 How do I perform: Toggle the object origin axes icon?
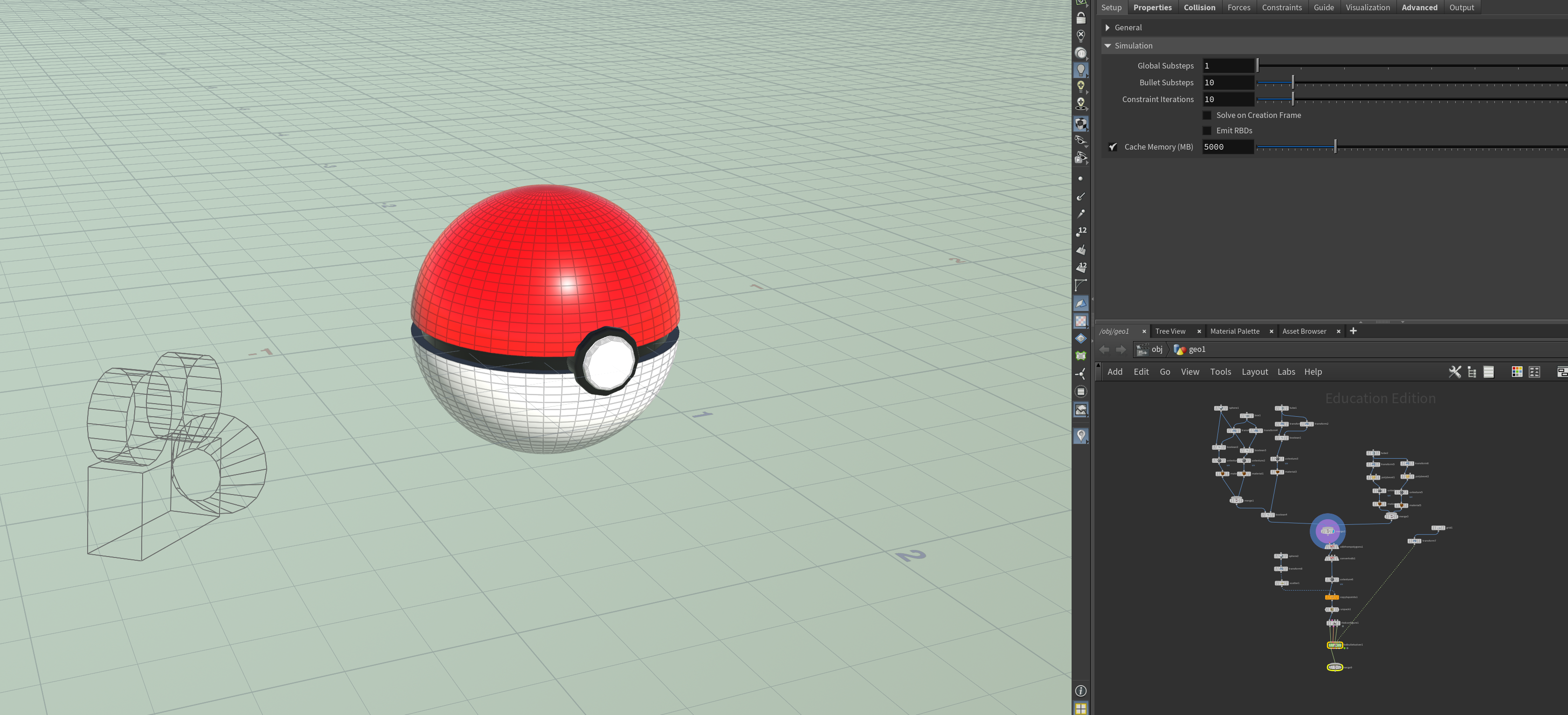tap(1080, 374)
